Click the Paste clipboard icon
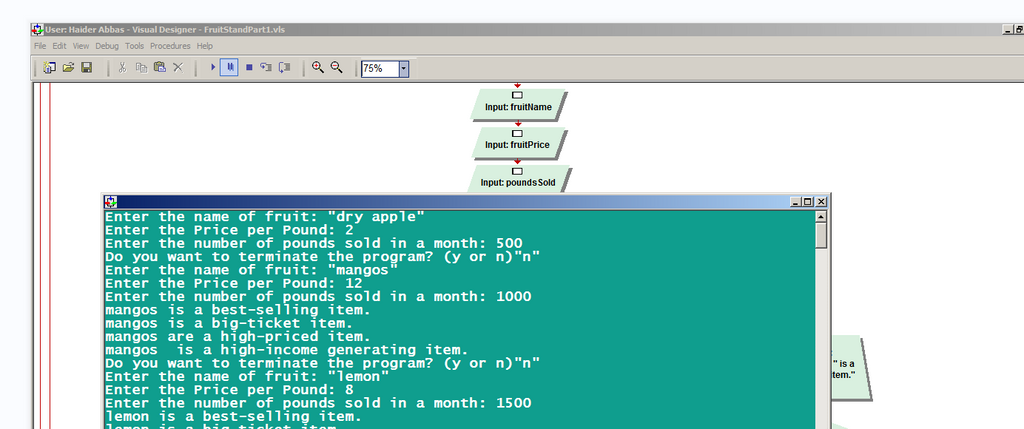1024x429 pixels. pyautogui.click(x=159, y=68)
